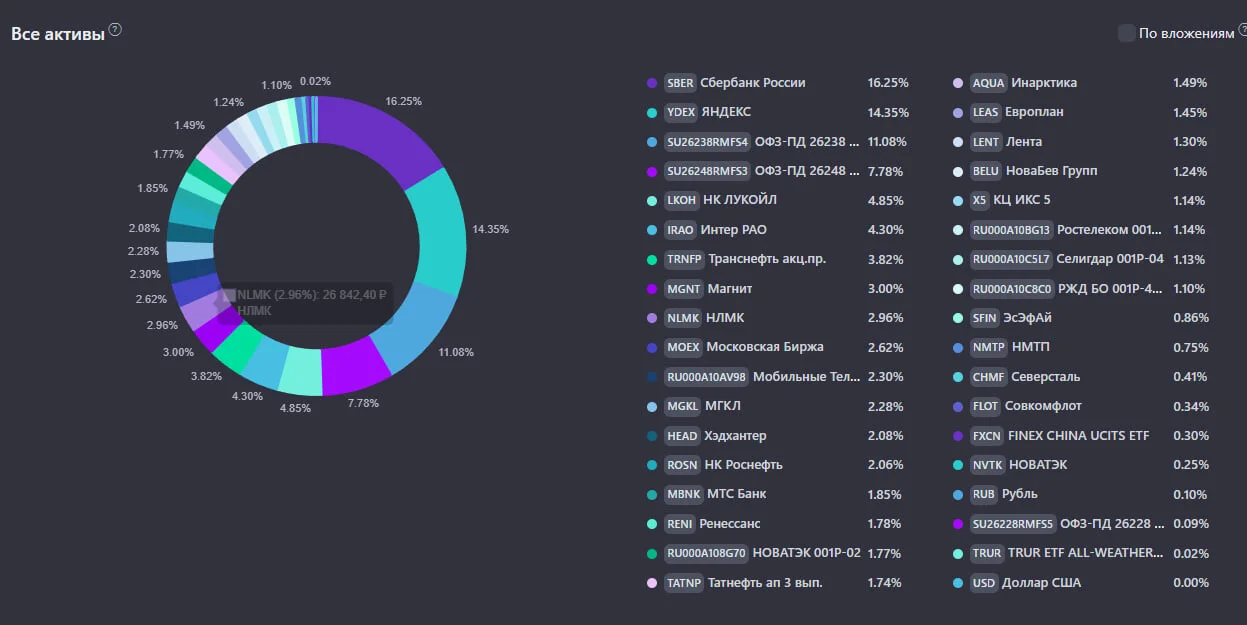Click the MGNT ticker badge
Image resolution: width=1247 pixels, height=625 pixels.
[683, 289]
